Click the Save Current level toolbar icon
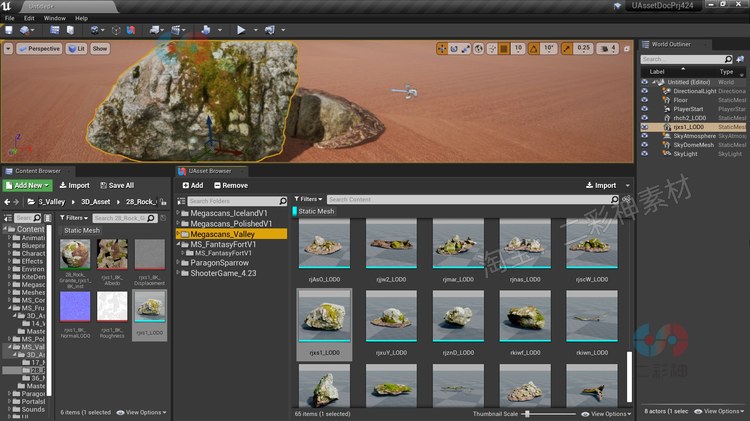Screen dimensions: 750x421 9,30
